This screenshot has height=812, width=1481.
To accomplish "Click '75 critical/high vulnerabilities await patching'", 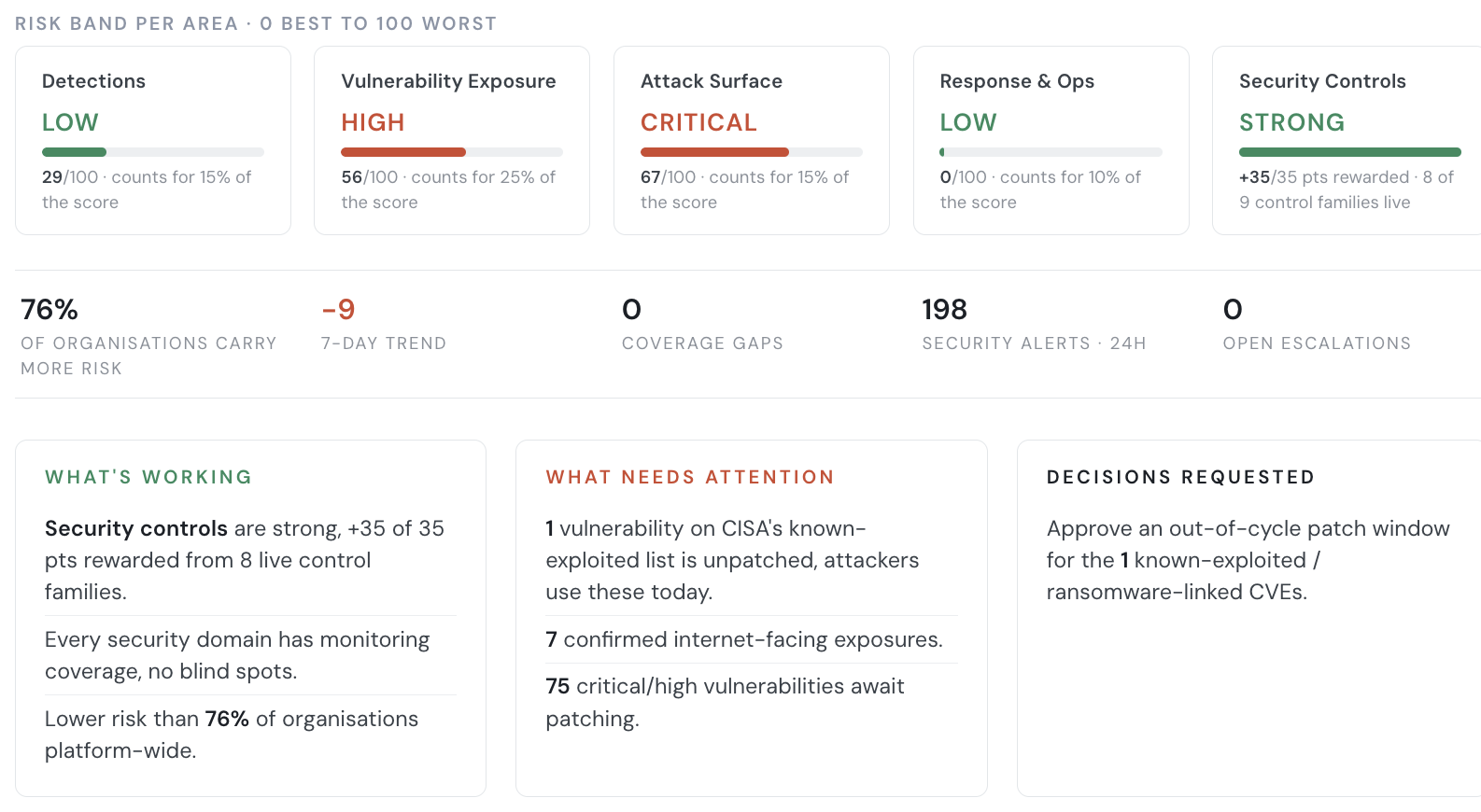I will (752, 703).
